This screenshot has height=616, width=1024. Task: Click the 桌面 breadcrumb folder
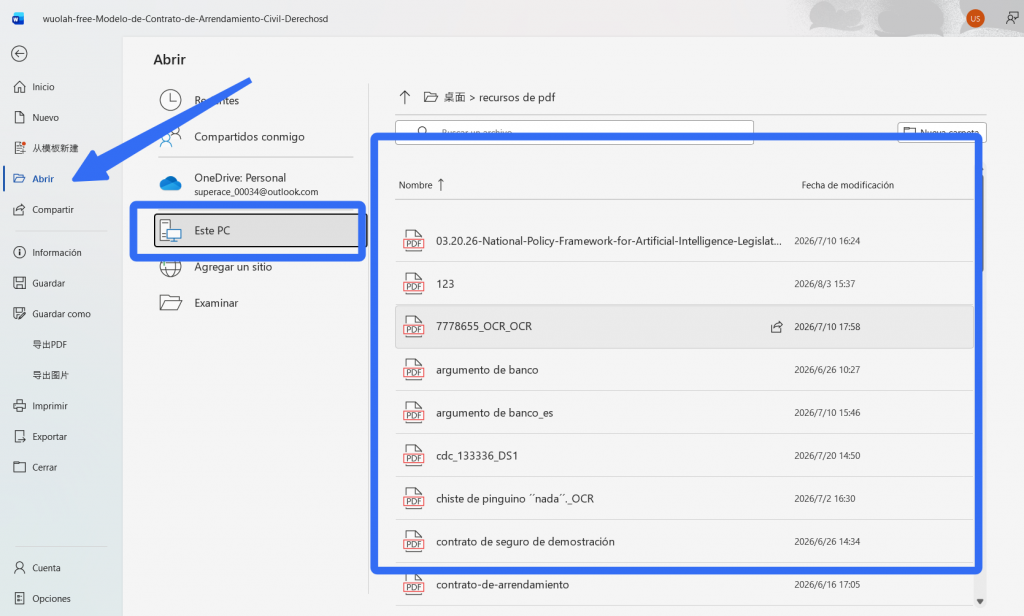pyautogui.click(x=455, y=97)
